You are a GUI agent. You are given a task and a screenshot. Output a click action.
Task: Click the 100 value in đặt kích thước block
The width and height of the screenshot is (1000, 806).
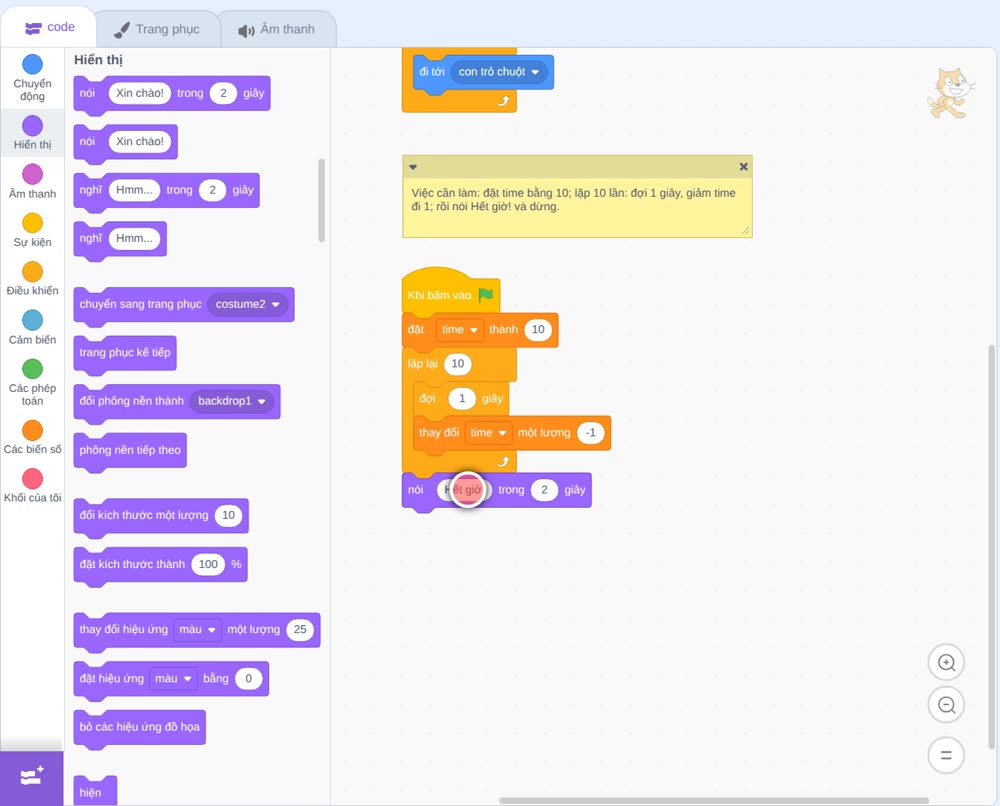click(208, 564)
